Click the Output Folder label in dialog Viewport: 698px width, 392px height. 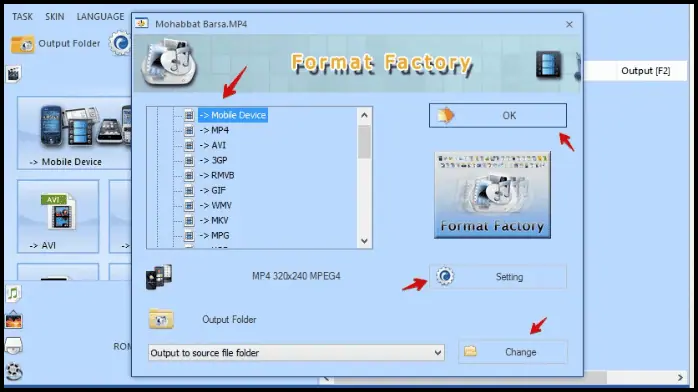pos(229,320)
